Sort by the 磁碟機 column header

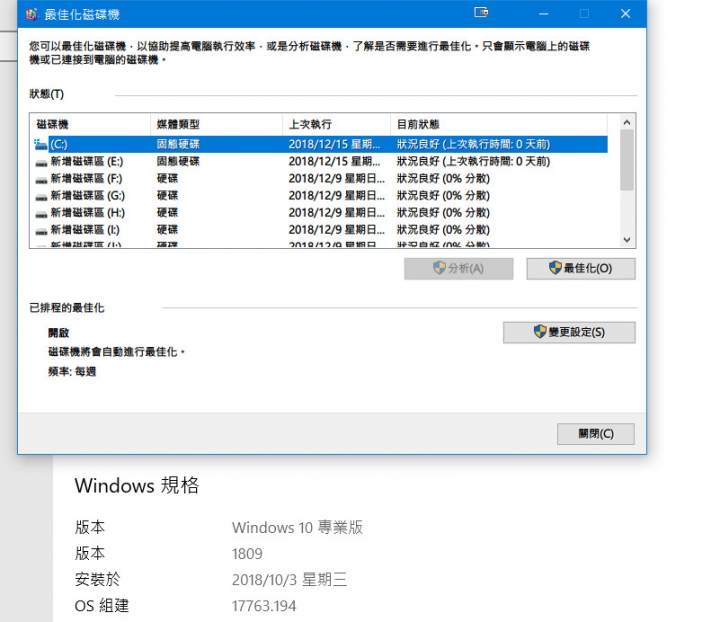coord(90,124)
